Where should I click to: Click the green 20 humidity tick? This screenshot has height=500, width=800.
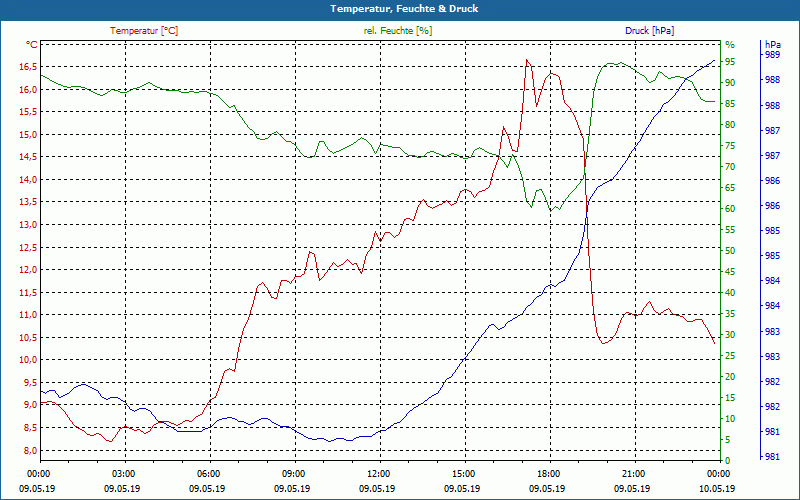point(730,377)
